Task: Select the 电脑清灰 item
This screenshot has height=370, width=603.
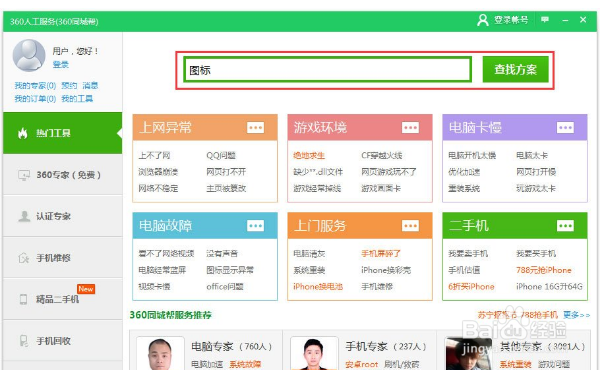Action: (x=309, y=253)
